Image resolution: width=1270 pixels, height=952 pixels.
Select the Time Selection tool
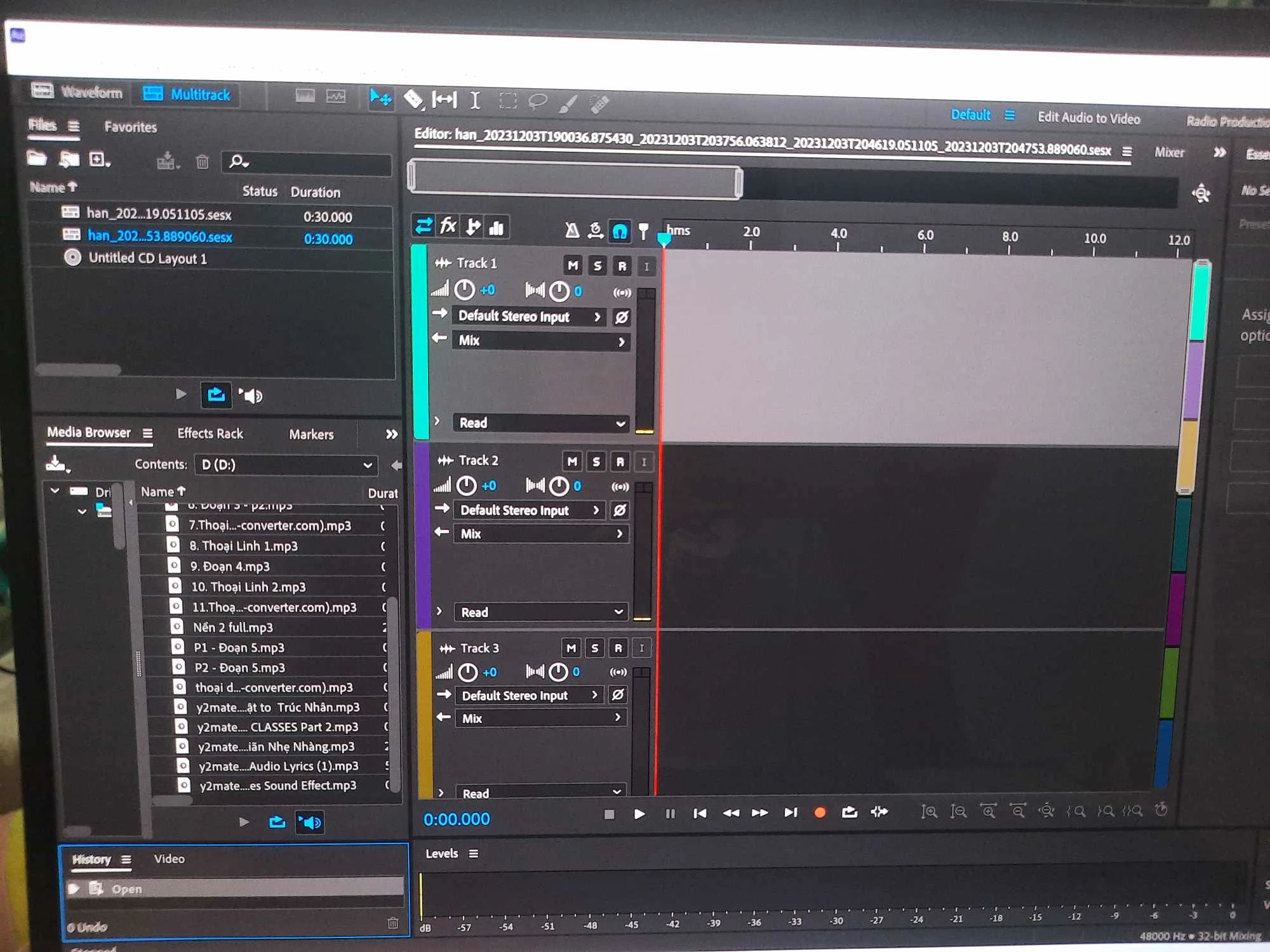pos(475,100)
